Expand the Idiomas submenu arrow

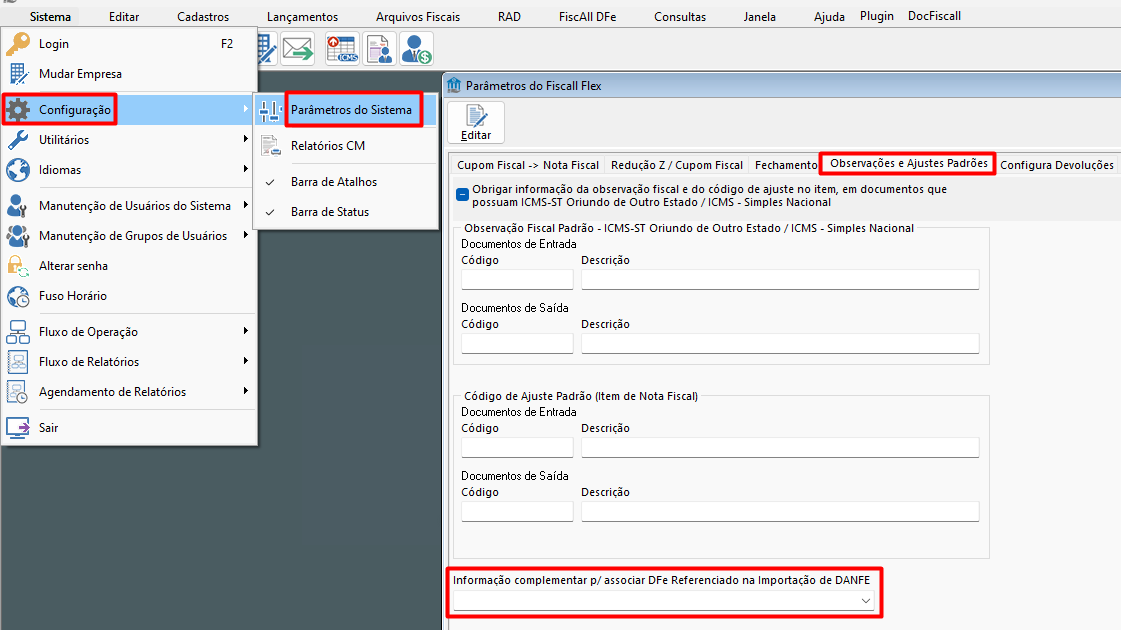245,169
